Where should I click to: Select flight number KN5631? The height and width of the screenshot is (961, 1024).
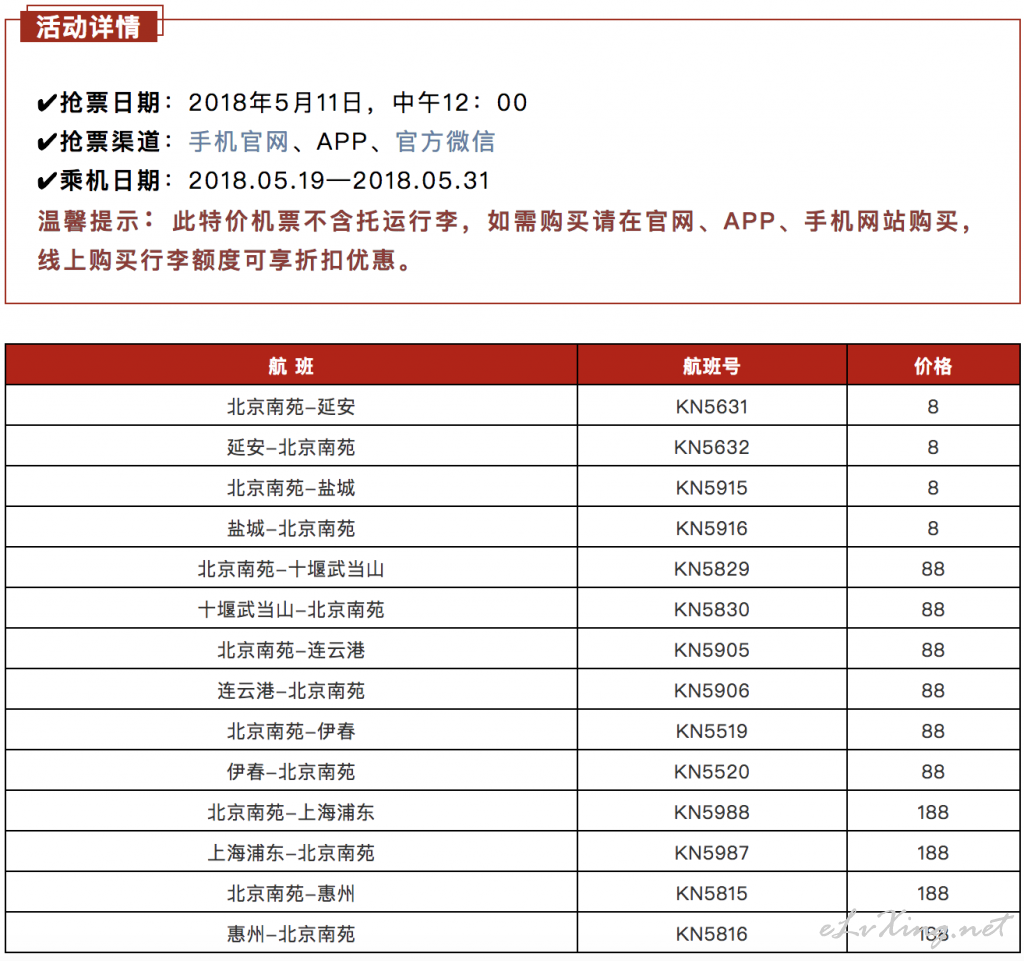(712, 406)
